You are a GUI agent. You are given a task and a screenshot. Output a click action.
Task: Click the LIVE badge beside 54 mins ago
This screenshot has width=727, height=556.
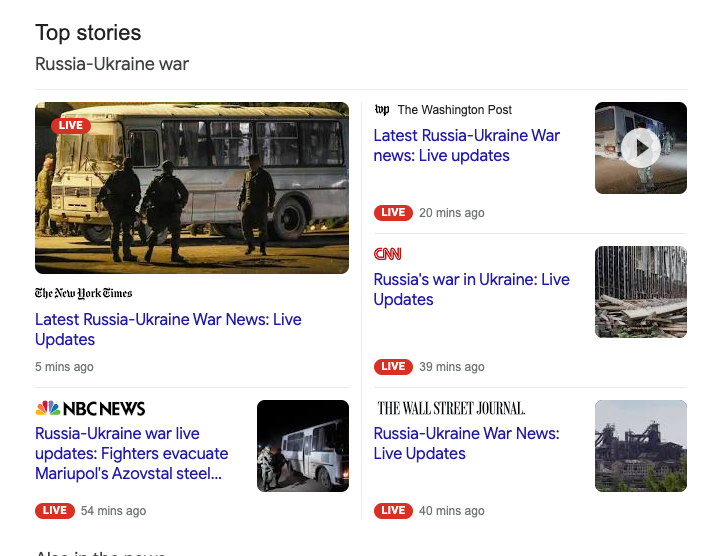click(55, 510)
